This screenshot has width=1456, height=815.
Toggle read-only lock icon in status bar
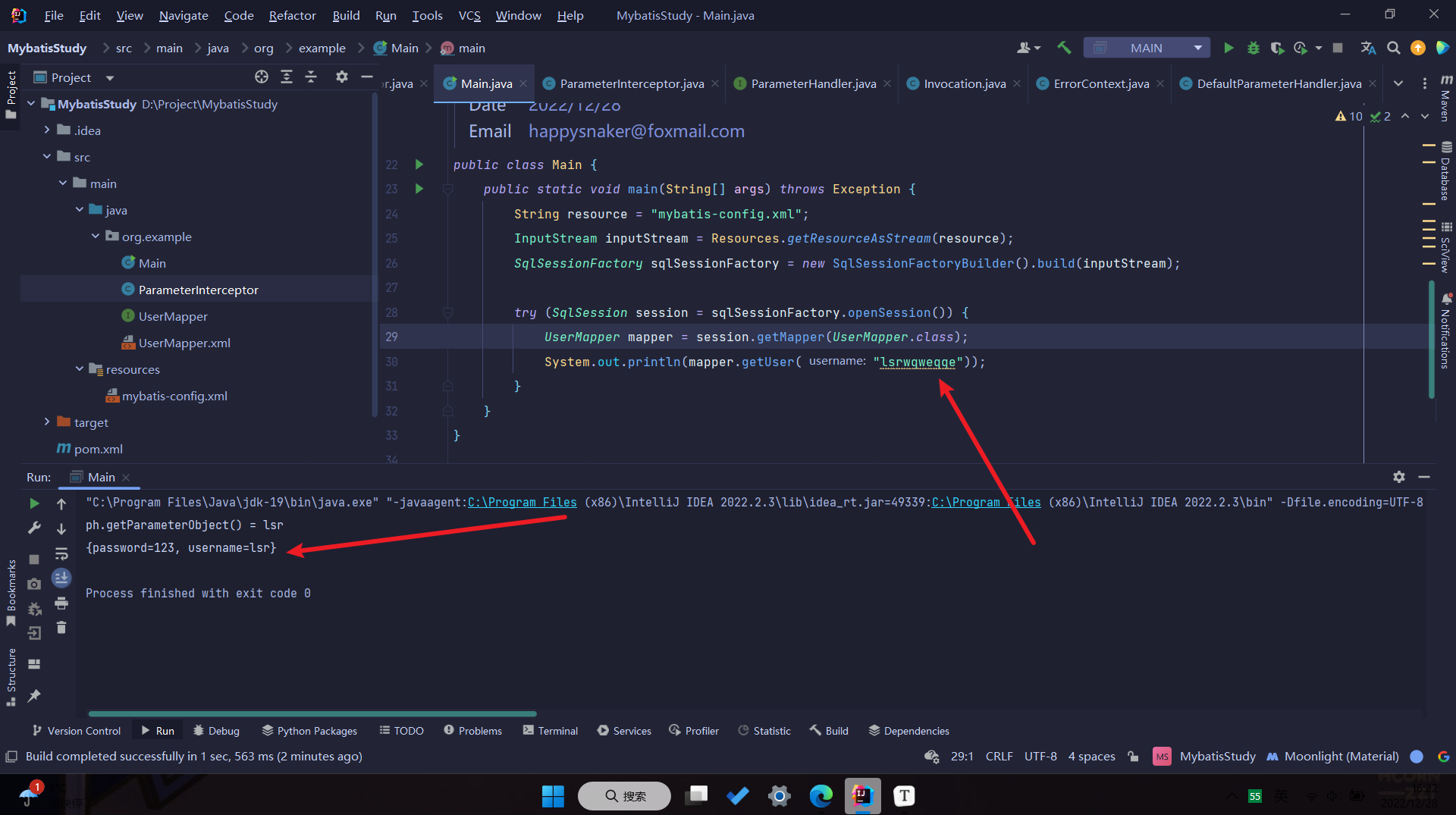(x=1133, y=756)
